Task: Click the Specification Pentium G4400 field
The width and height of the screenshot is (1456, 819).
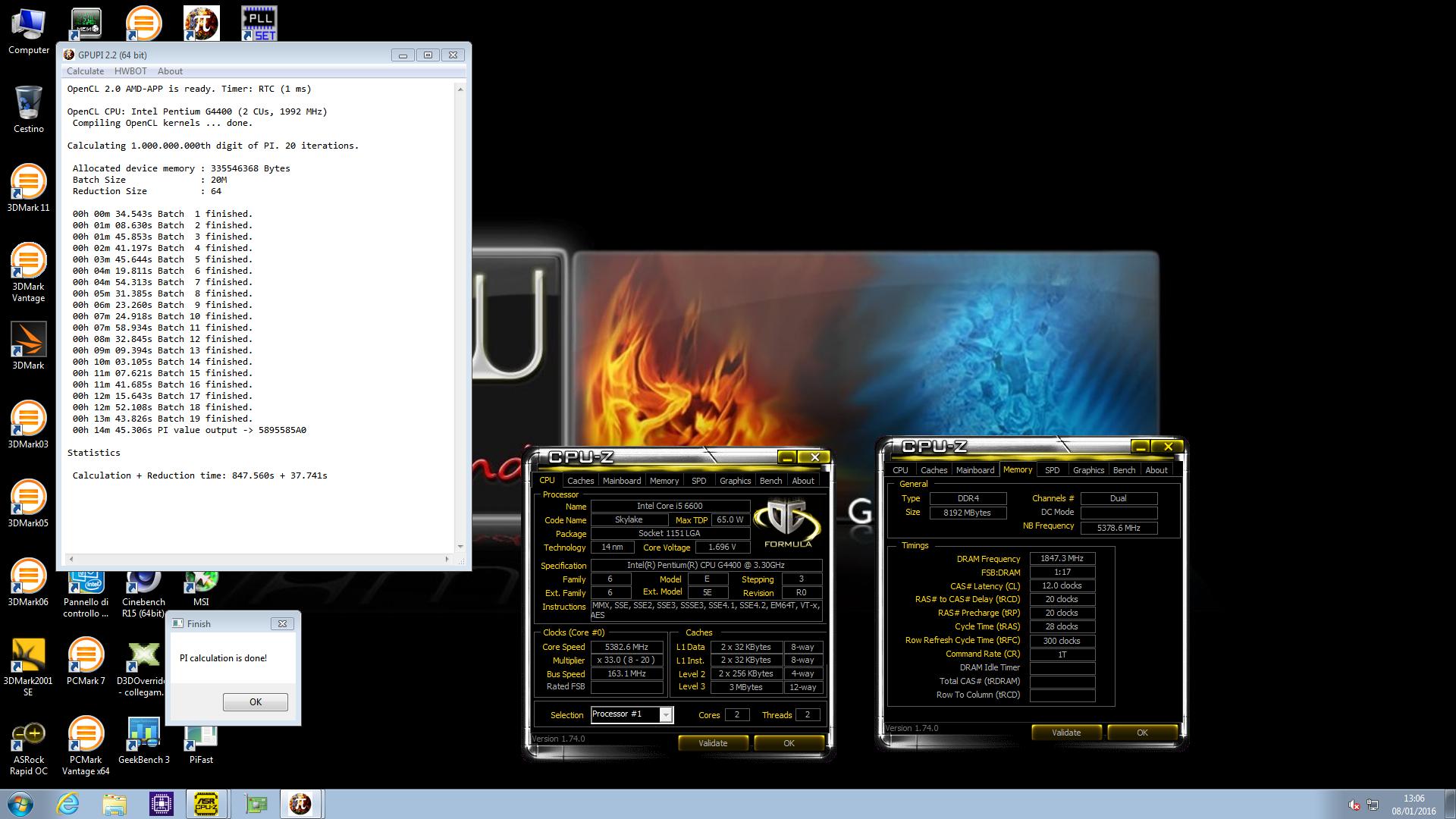Action: coord(706,565)
